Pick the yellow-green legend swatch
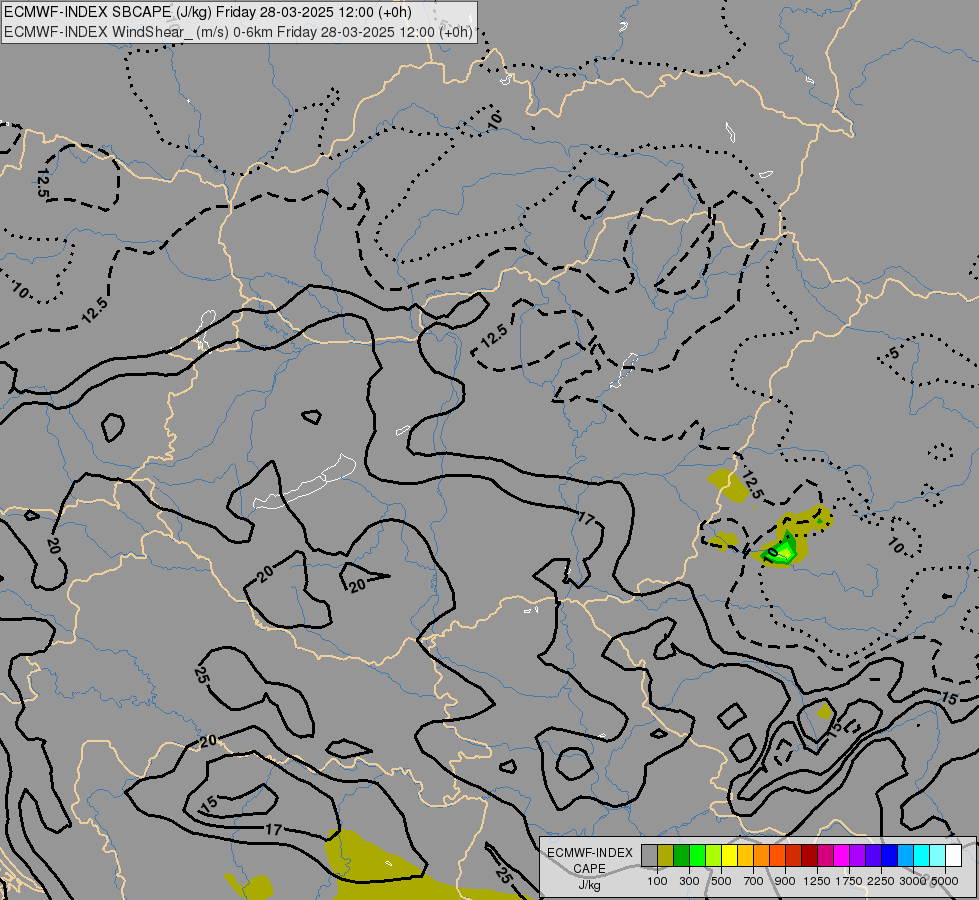979x900 pixels. click(714, 856)
